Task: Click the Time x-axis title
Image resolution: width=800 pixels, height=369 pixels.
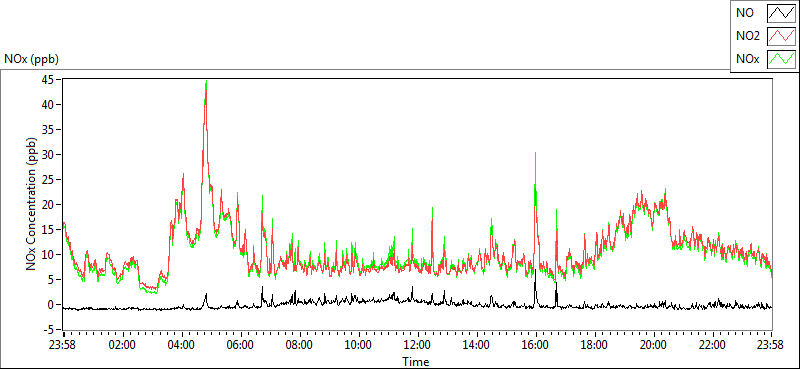Action: tap(416, 362)
